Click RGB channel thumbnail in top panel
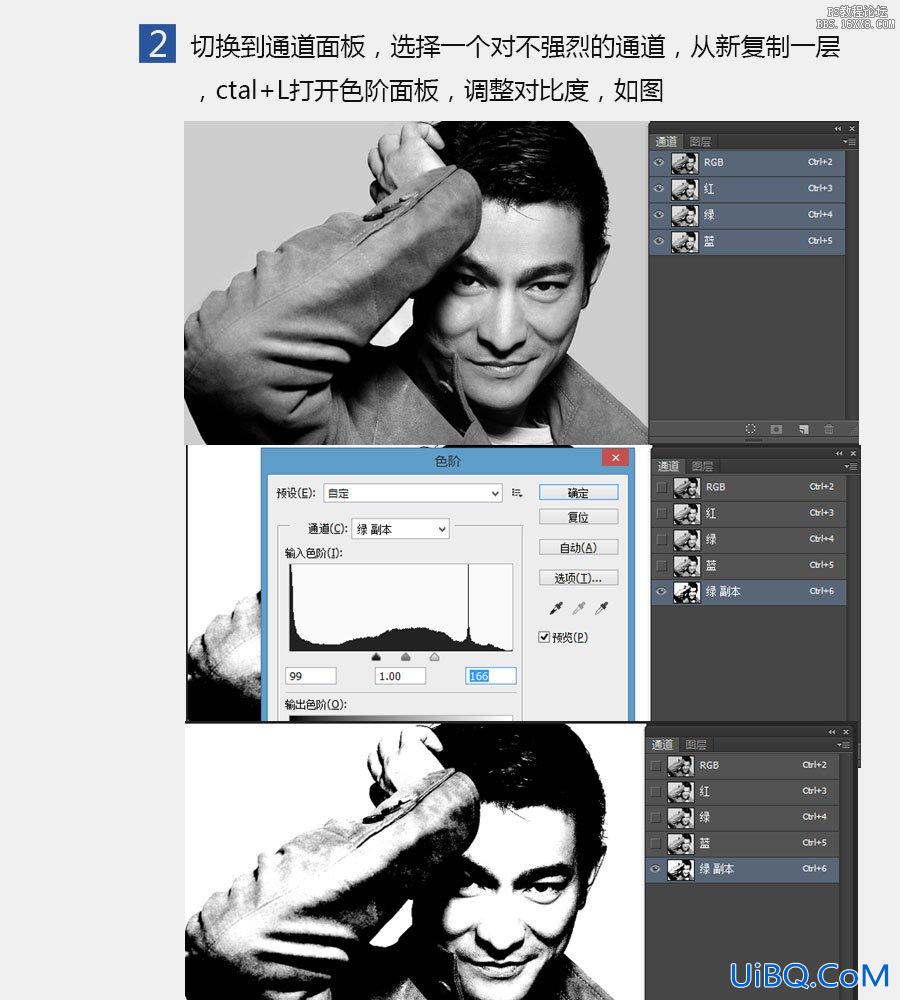900x1000 pixels. click(684, 163)
